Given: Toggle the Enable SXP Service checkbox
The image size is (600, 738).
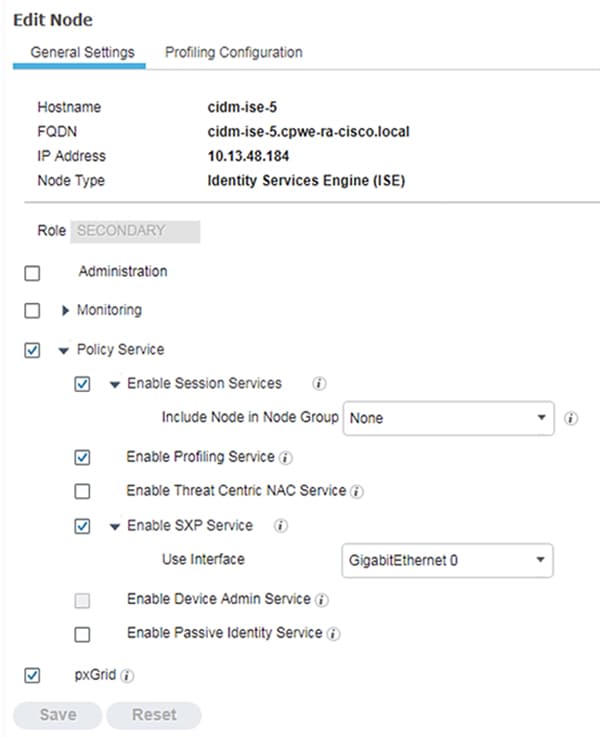Looking at the screenshot, I should 82,526.
